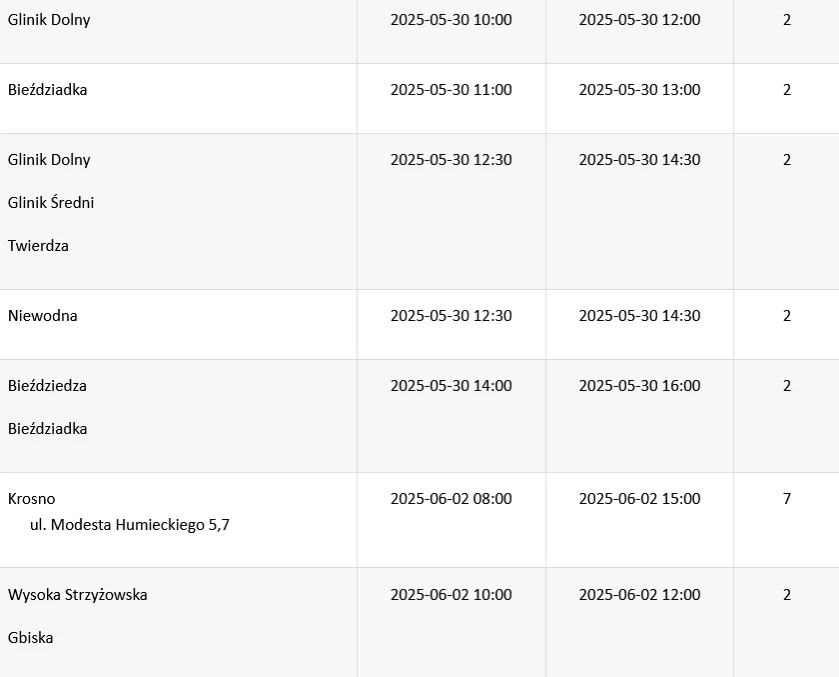This screenshot has width=839, height=677.
Task: Select end time 2025-05-30 12:00
Action: 639,20
